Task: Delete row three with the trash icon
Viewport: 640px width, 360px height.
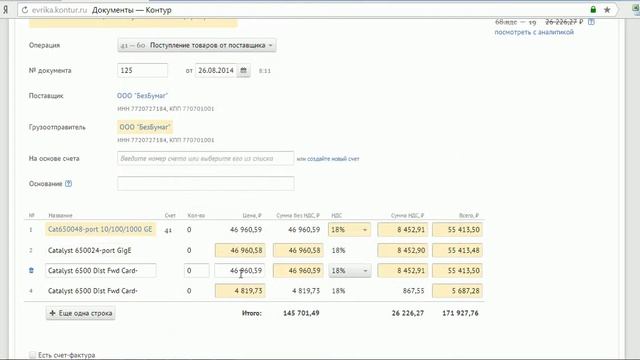Action: click(31, 271)
